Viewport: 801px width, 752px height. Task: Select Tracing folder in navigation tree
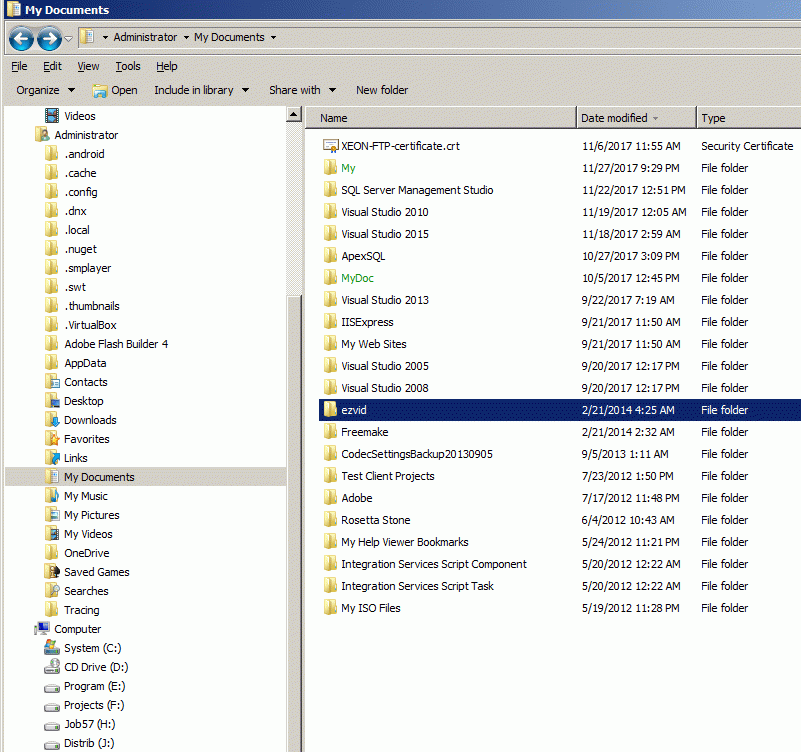click(x=72, y=610)
